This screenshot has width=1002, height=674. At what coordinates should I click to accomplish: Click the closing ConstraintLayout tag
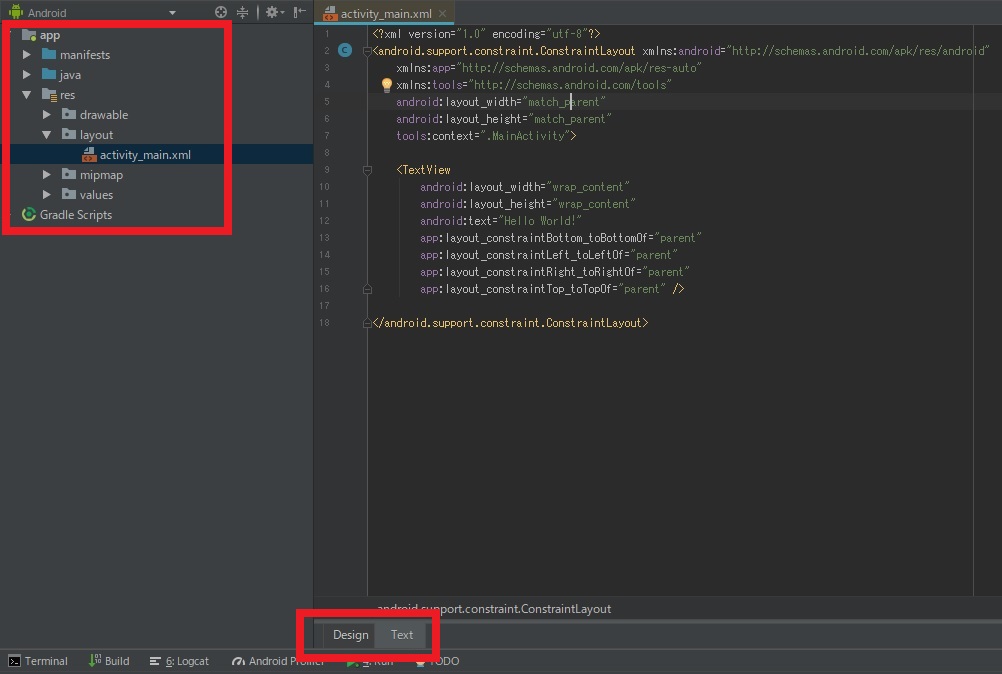click(511, 323)
